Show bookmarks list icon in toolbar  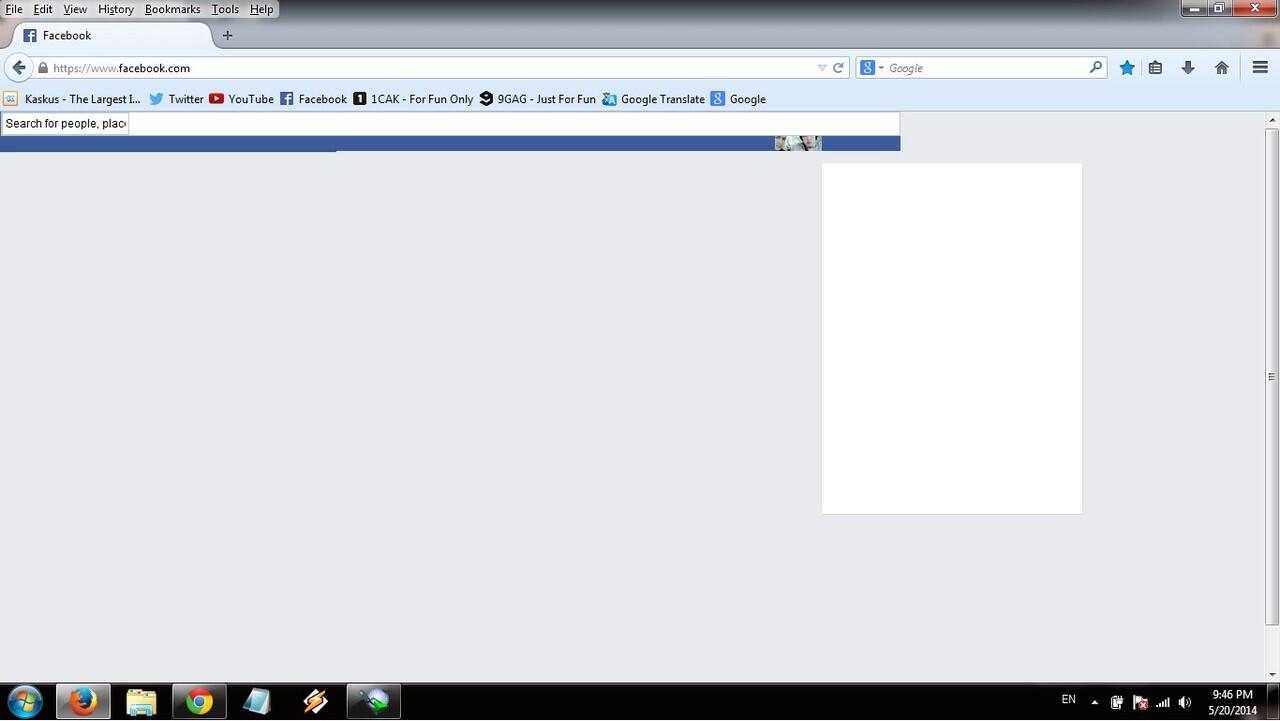tap(1155, 68)
